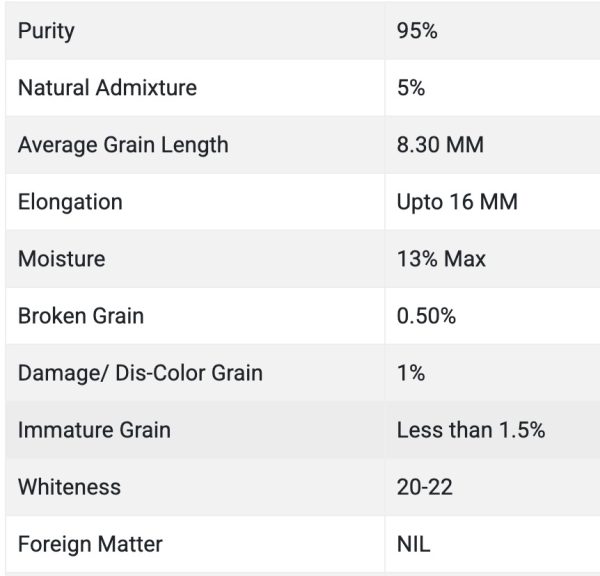Click the Foreign Matter label
Image resolution: width=600 pixels, height=576 pixels.
pyautogui.click(x=90, y=545)
